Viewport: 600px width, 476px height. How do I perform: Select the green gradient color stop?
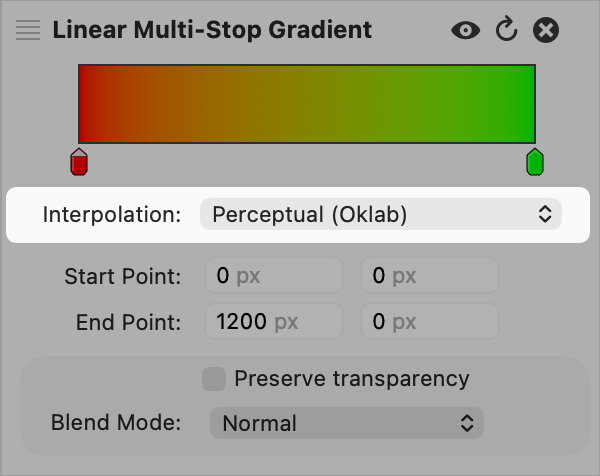(x=535, y=161)
